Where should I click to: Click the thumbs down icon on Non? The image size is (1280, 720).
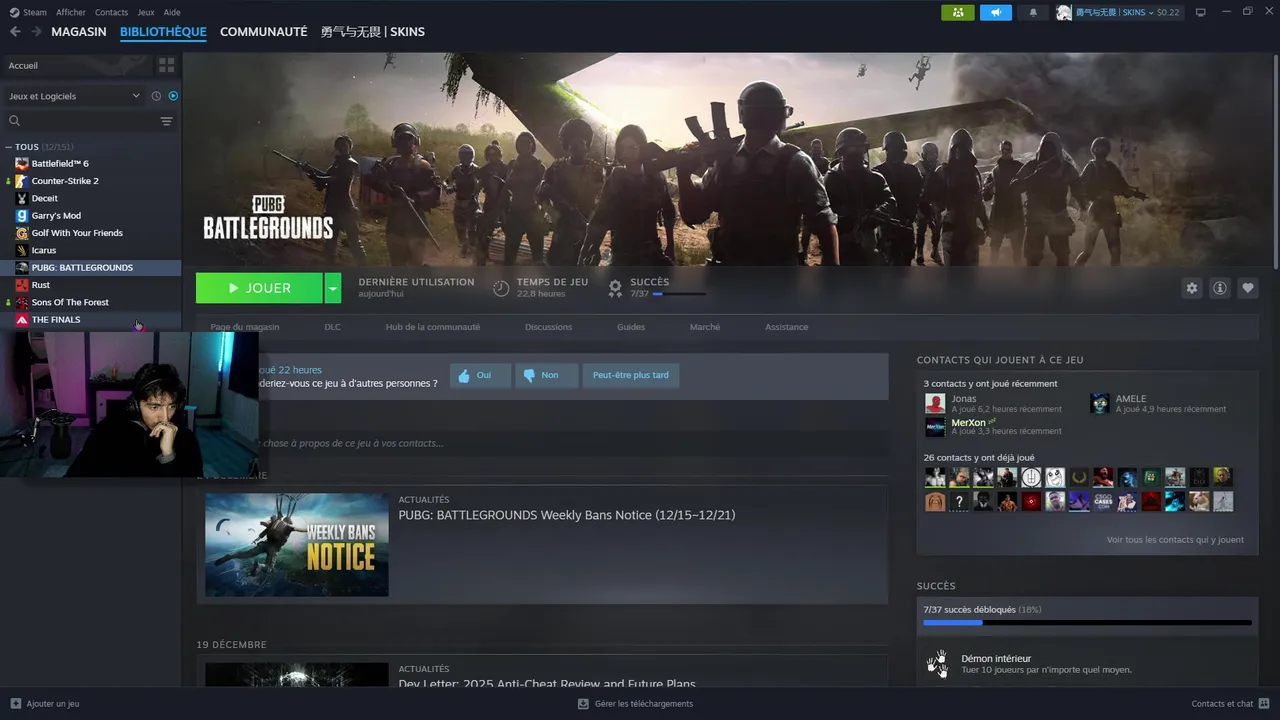[529, 376]
